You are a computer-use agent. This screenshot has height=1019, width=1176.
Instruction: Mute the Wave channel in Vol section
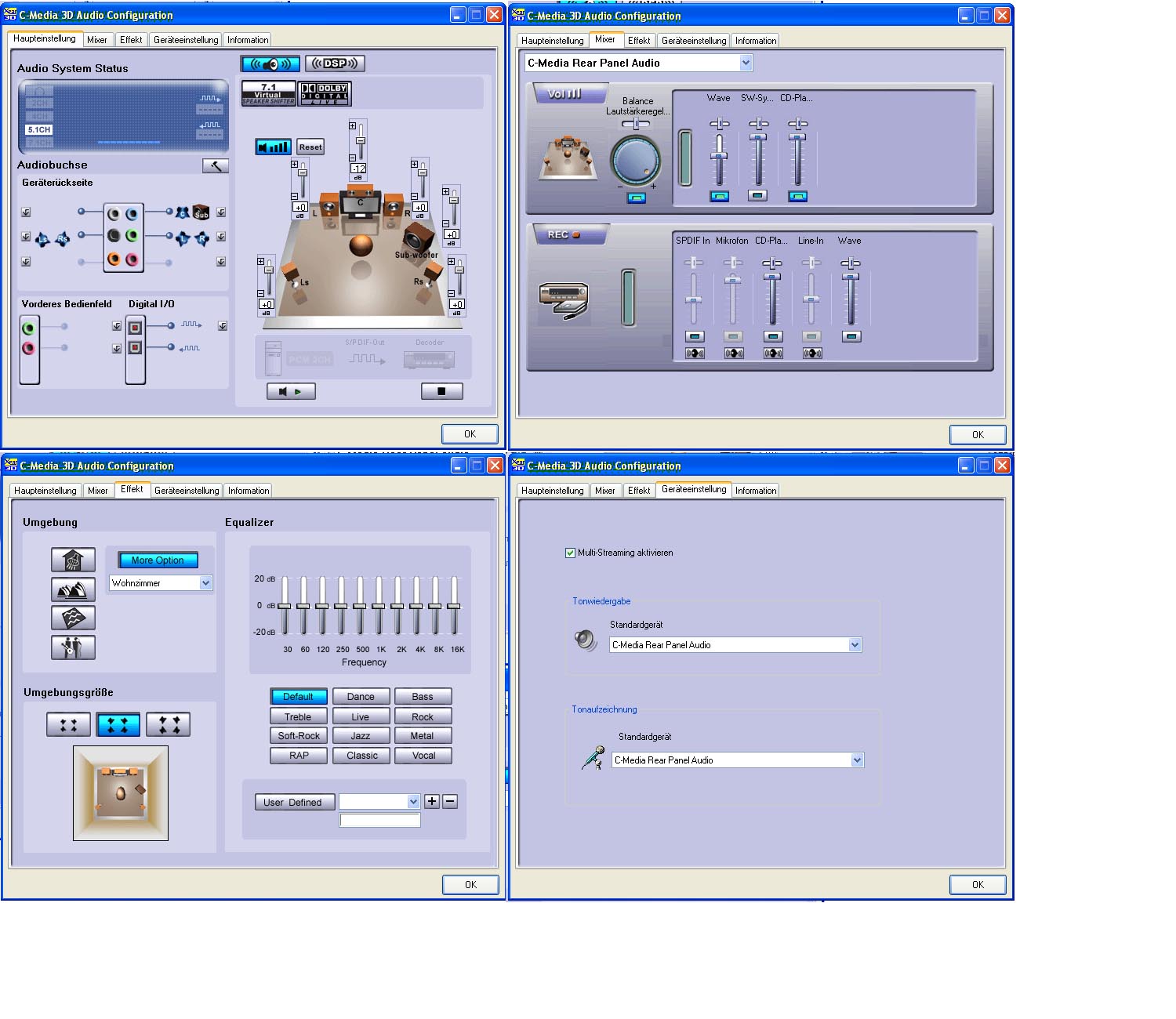click(x=719, y=196)
